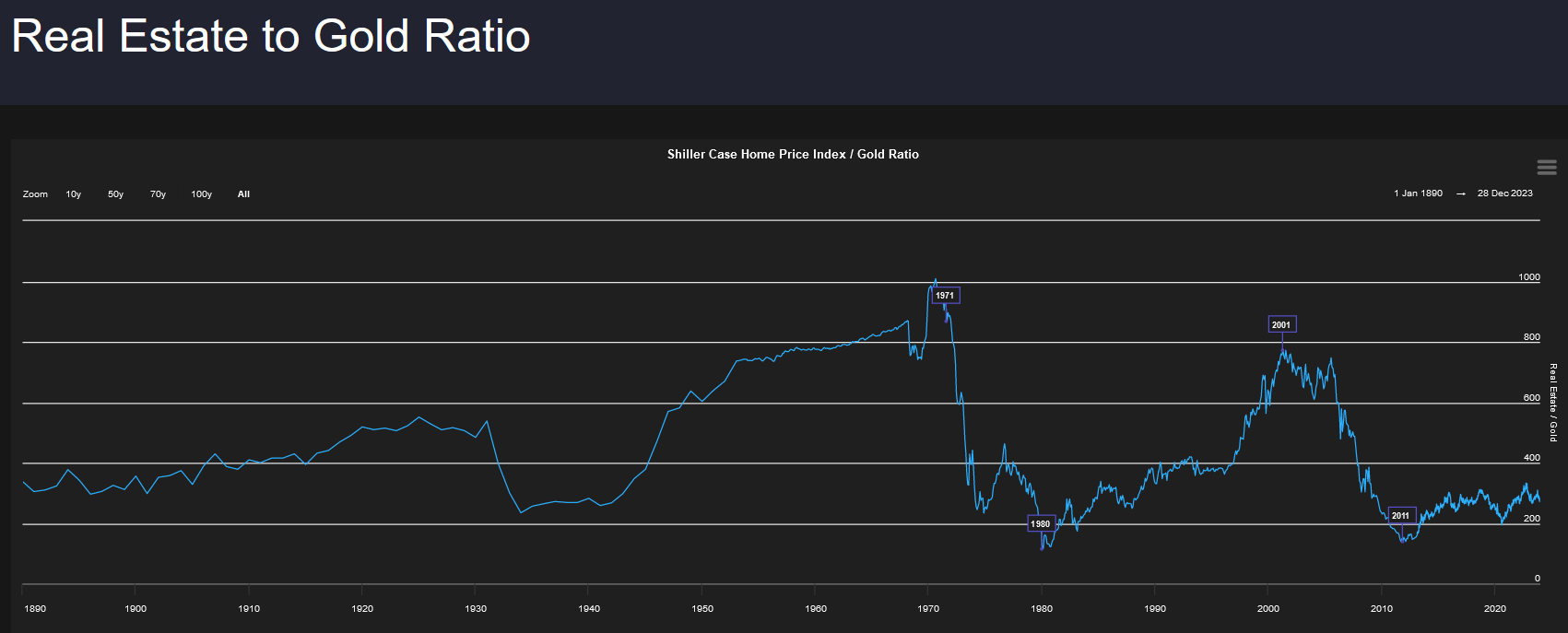Select the 2001 annotation marker

(1281, 324)
